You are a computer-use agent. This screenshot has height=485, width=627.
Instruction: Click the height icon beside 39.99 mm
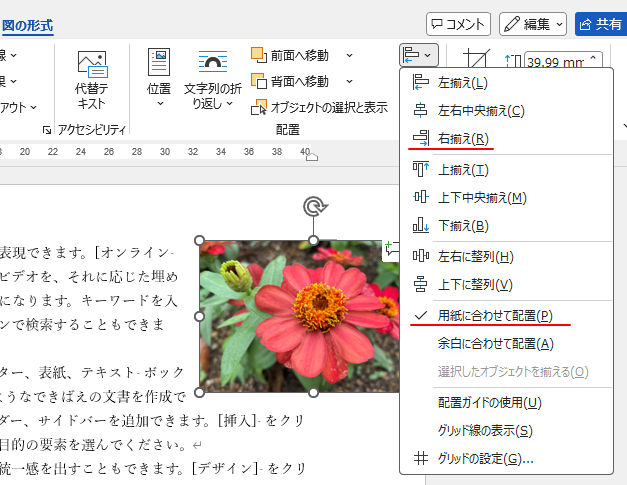tap(513, 61)
